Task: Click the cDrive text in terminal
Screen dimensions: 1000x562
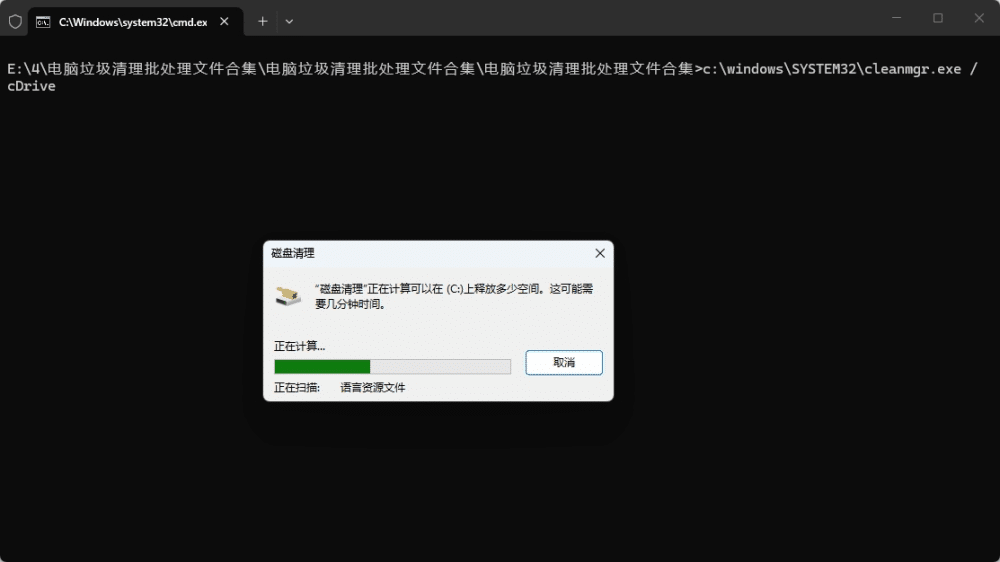Action: coord(31,86)
